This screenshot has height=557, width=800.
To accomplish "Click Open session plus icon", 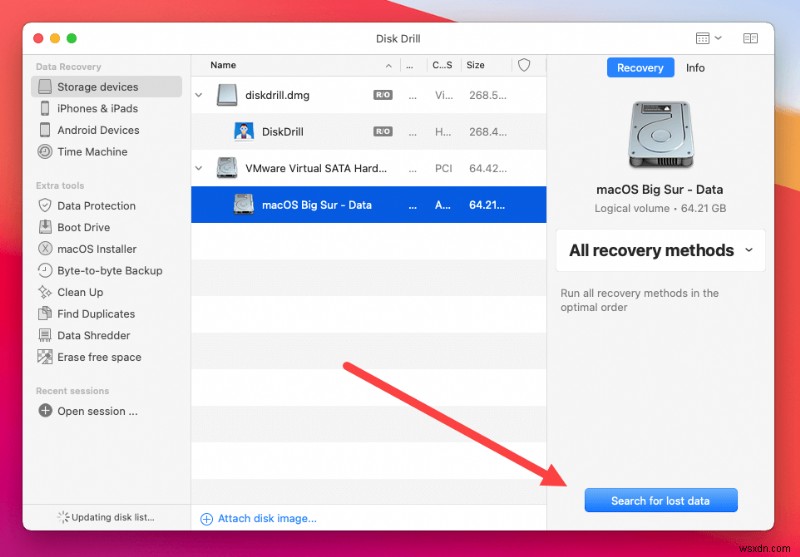I will 45,411.
